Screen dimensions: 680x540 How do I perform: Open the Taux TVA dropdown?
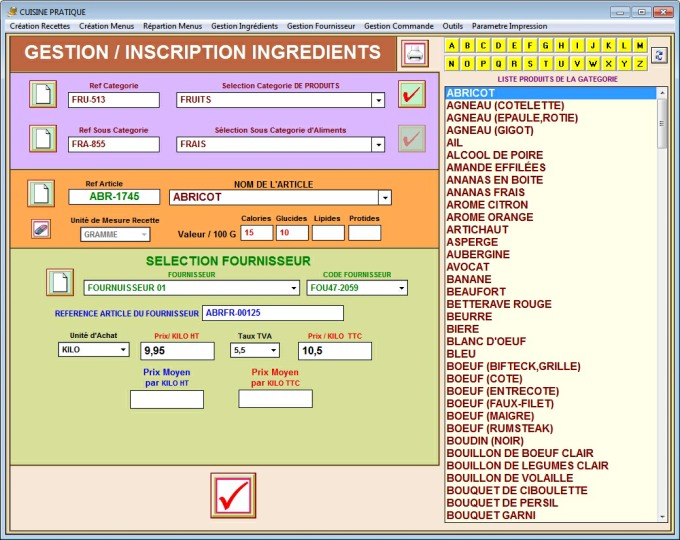[272, 350]
